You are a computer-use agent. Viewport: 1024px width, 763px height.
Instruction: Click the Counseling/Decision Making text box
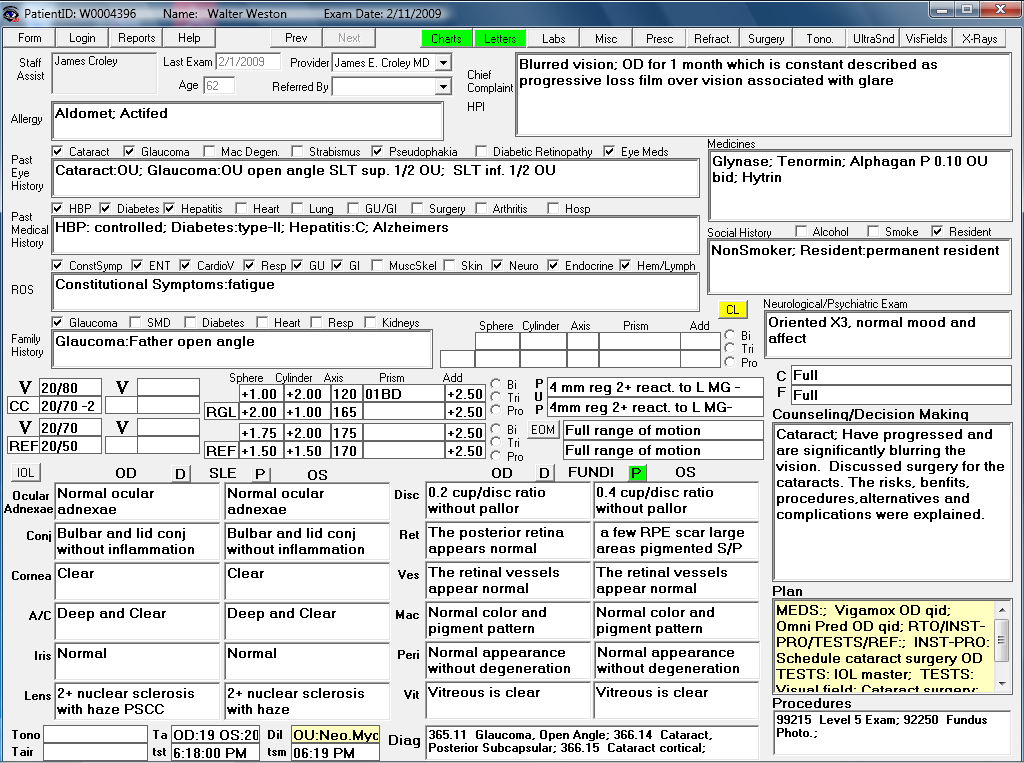(892, 502)
